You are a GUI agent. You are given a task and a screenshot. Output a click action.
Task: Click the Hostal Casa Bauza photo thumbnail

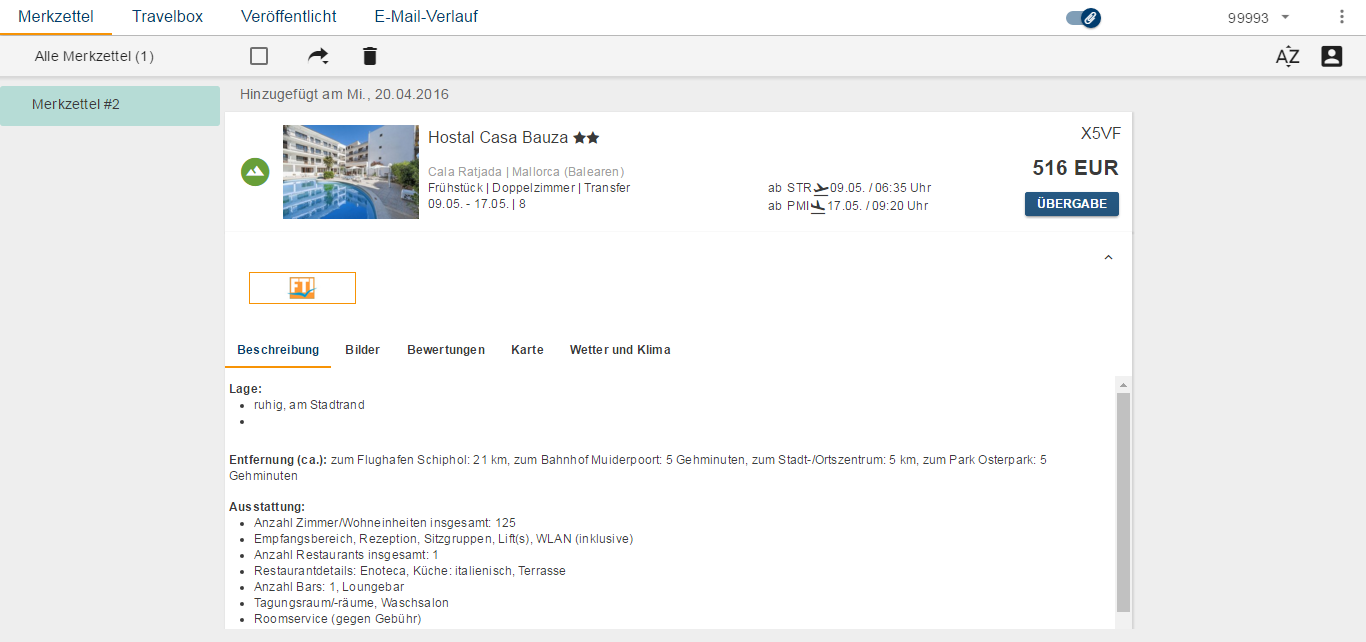coord(350,172)
